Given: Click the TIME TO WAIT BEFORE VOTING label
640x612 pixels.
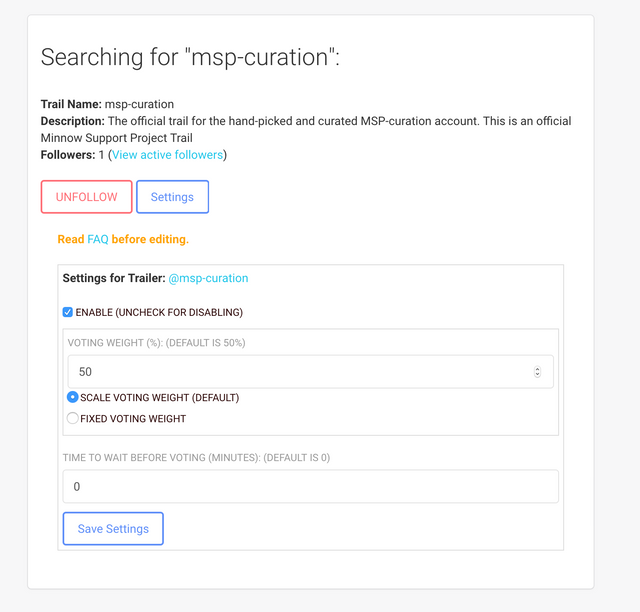Looking at the screenshot, I should click(196, 458).
